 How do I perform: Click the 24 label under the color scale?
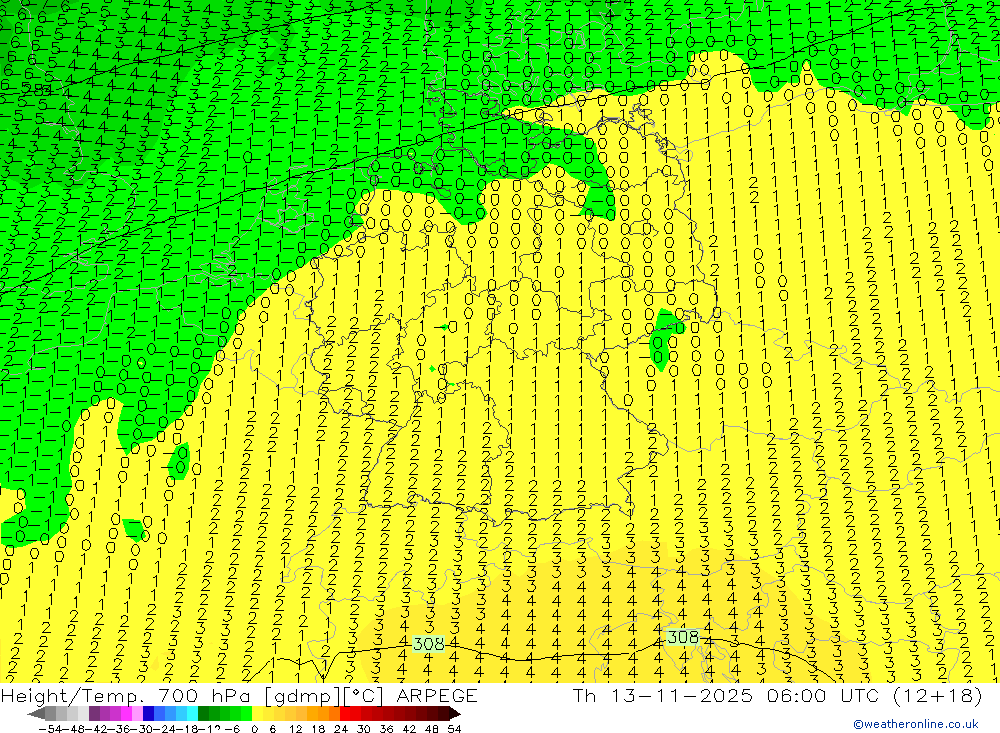341,729
